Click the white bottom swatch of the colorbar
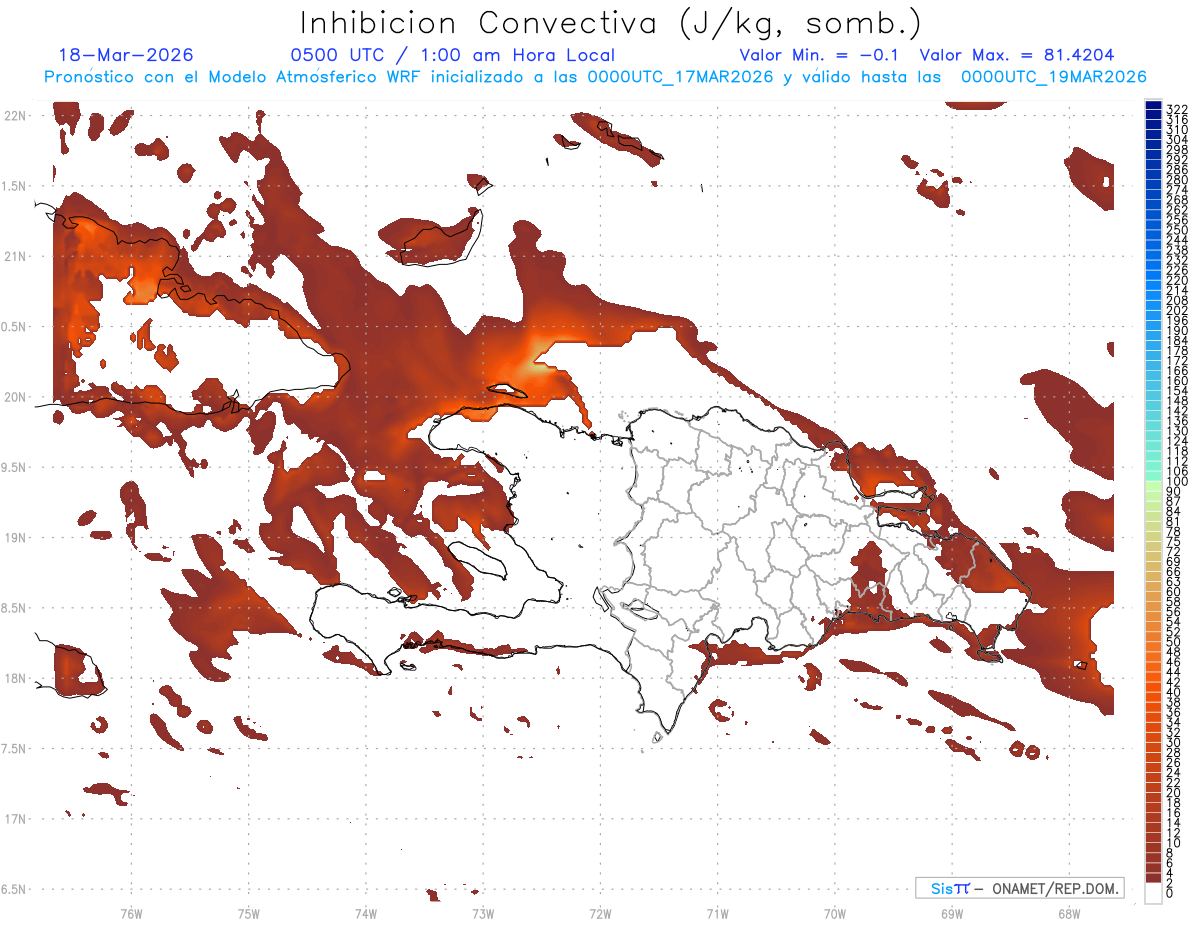 (x=1153, y=892)
